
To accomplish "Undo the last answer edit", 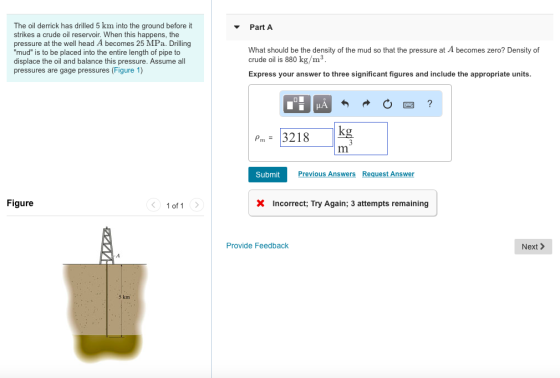I will [345, 104].
